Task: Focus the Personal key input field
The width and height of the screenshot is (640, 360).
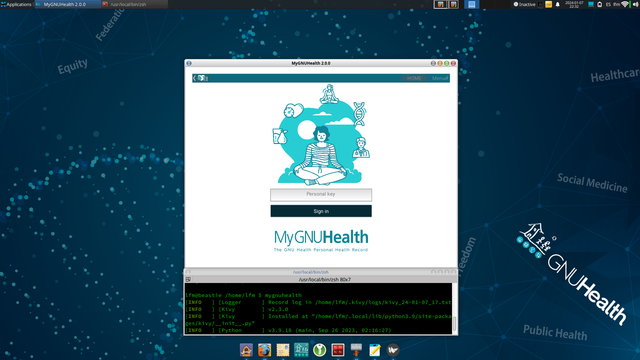Action: (x=321, y=195)
